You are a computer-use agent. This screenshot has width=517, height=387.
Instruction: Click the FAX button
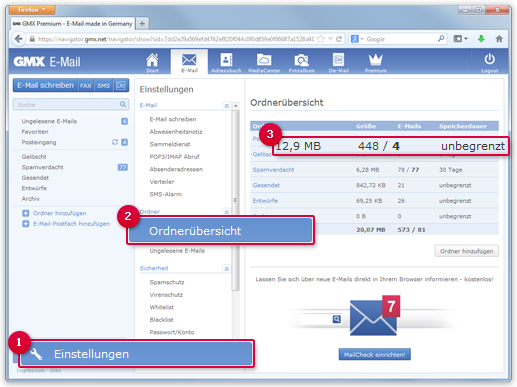86,86
